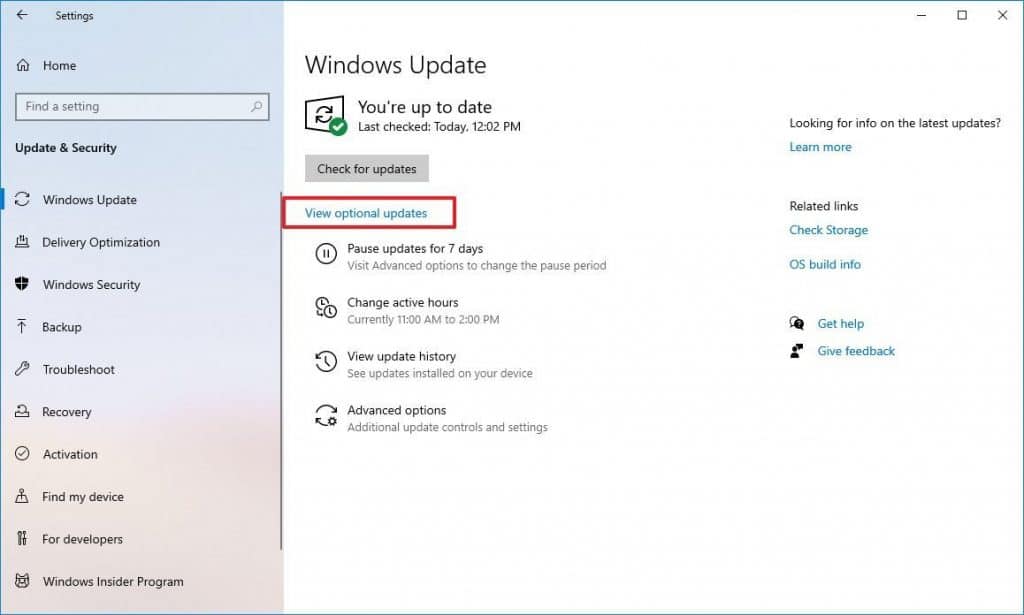Screen dimensions: 1024x615
Task: Open the View optional updates link
Action: [366, 213]
